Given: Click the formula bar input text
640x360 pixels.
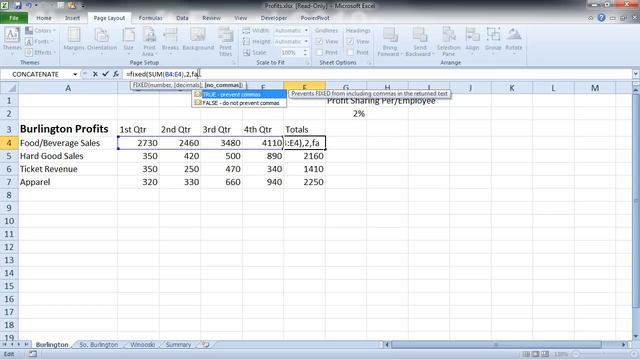Looking at the screenshot, I should tap(163, 74).
